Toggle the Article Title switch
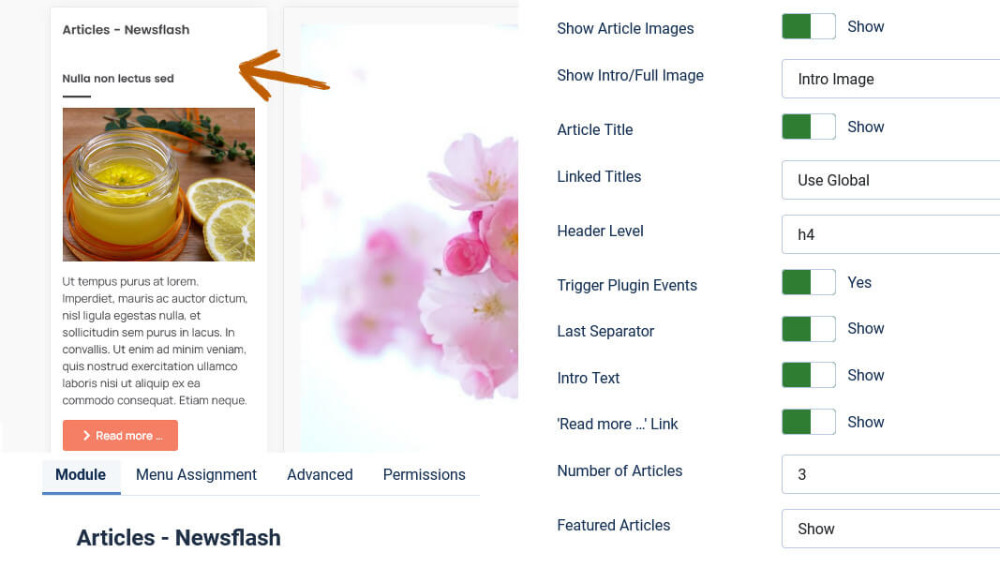The height and width of the screenshot is (562, 1000). [x=809, y=127]
